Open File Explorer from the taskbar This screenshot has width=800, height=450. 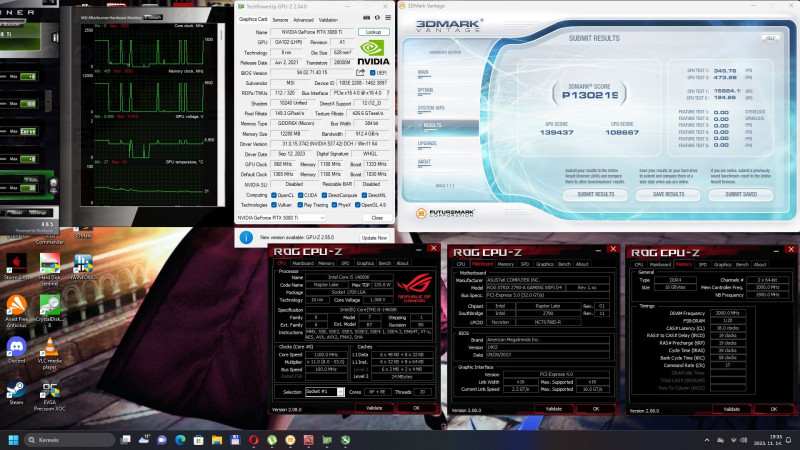[217, 440]
